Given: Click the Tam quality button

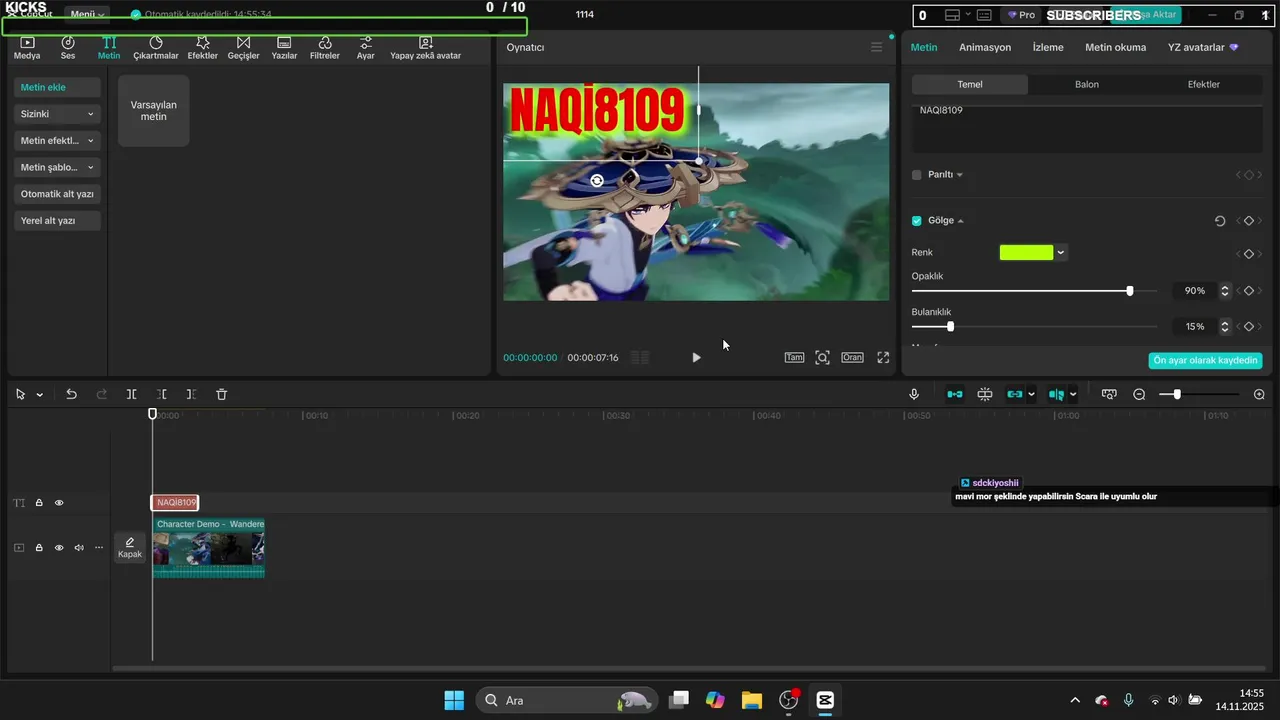Looking at the screenshot, I should pyautogui.click(x=794, y=357).
